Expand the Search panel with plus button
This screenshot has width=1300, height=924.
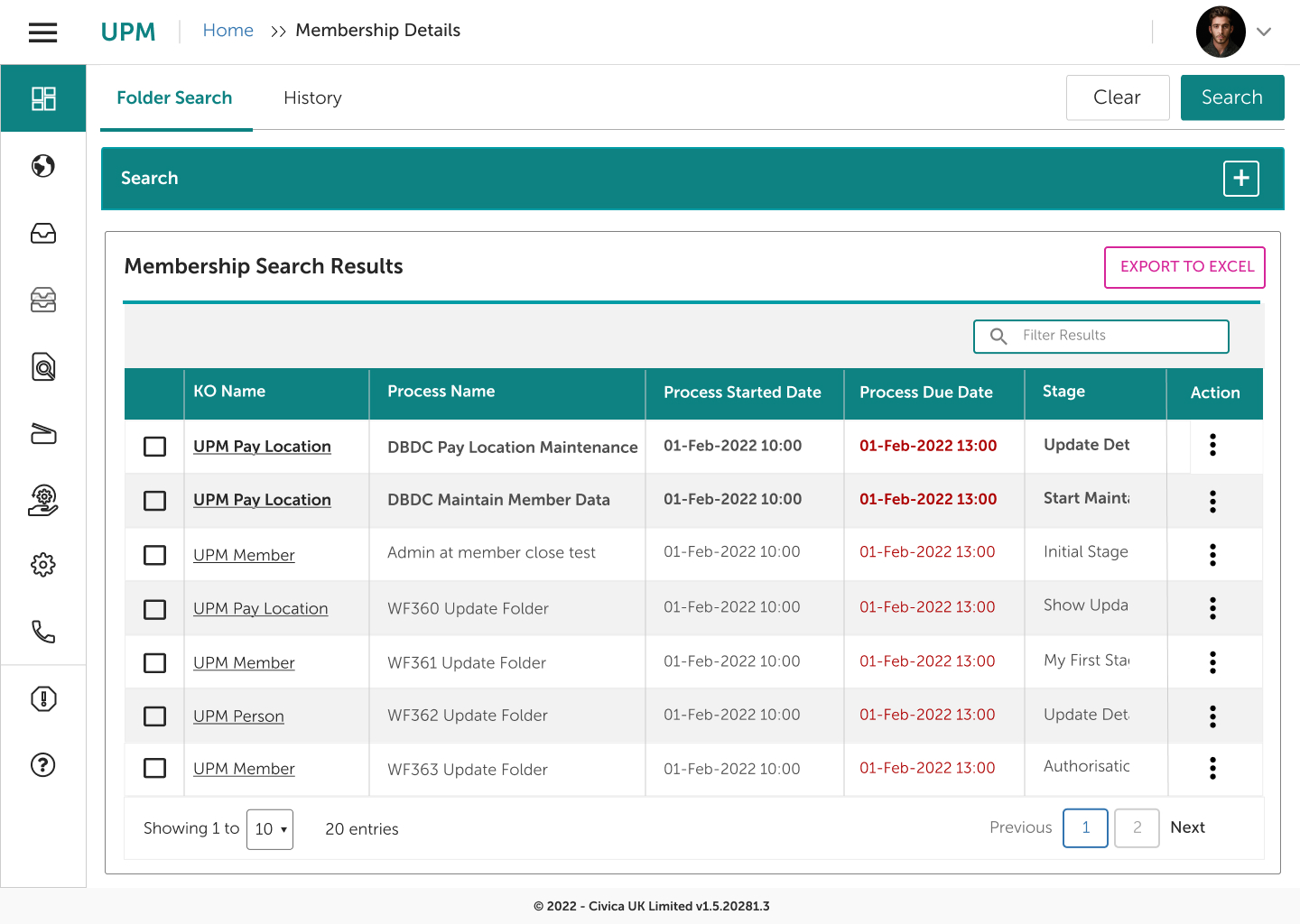(1240, 179)
